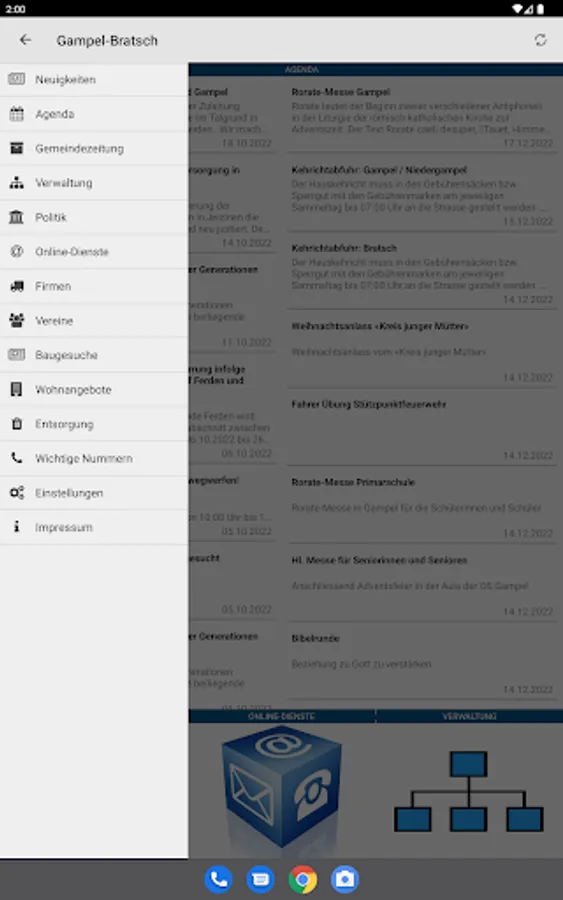The width and height of the screenshot is (563, 900).
Task: Open Wohnangebote in the drawer
Action: point(94,390)
